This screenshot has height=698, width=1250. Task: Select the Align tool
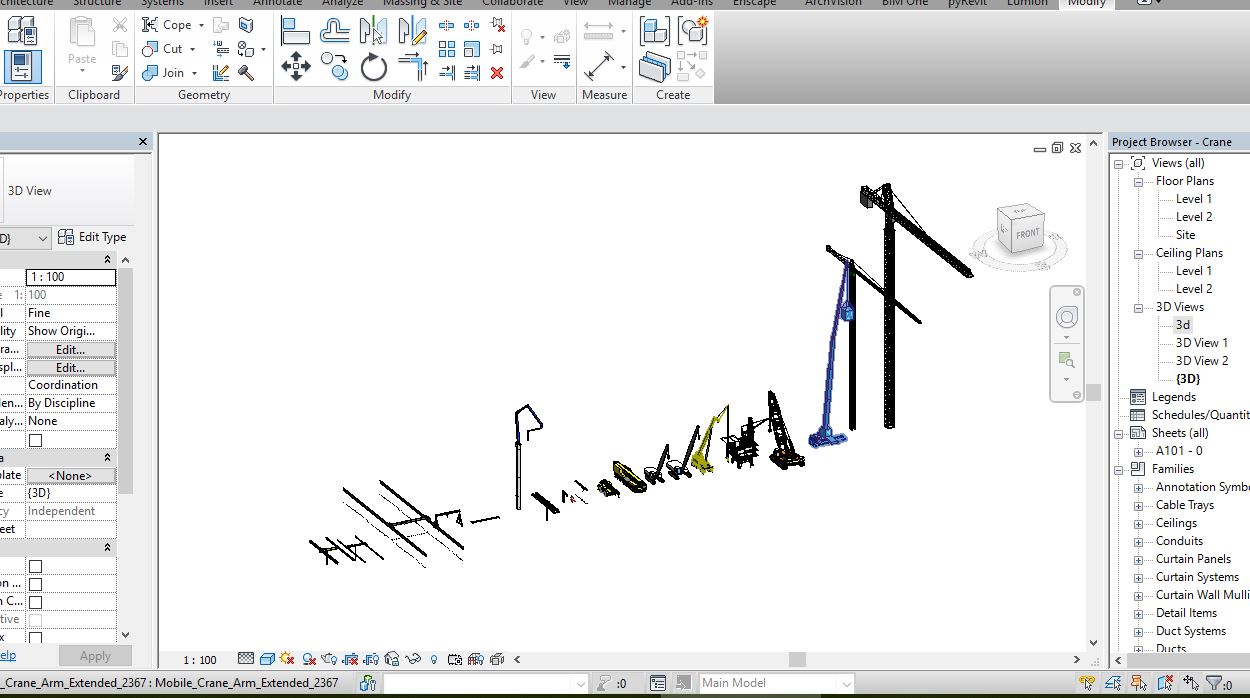click(295, 32)
